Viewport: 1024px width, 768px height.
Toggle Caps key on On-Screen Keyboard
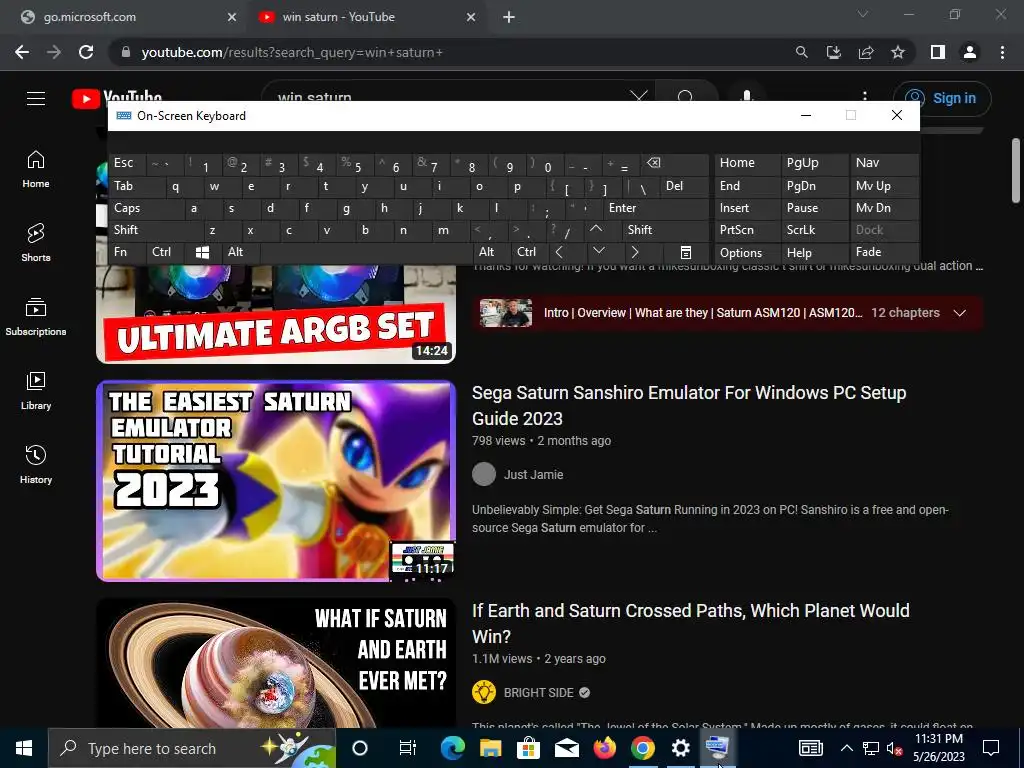[x=147, y=208]
